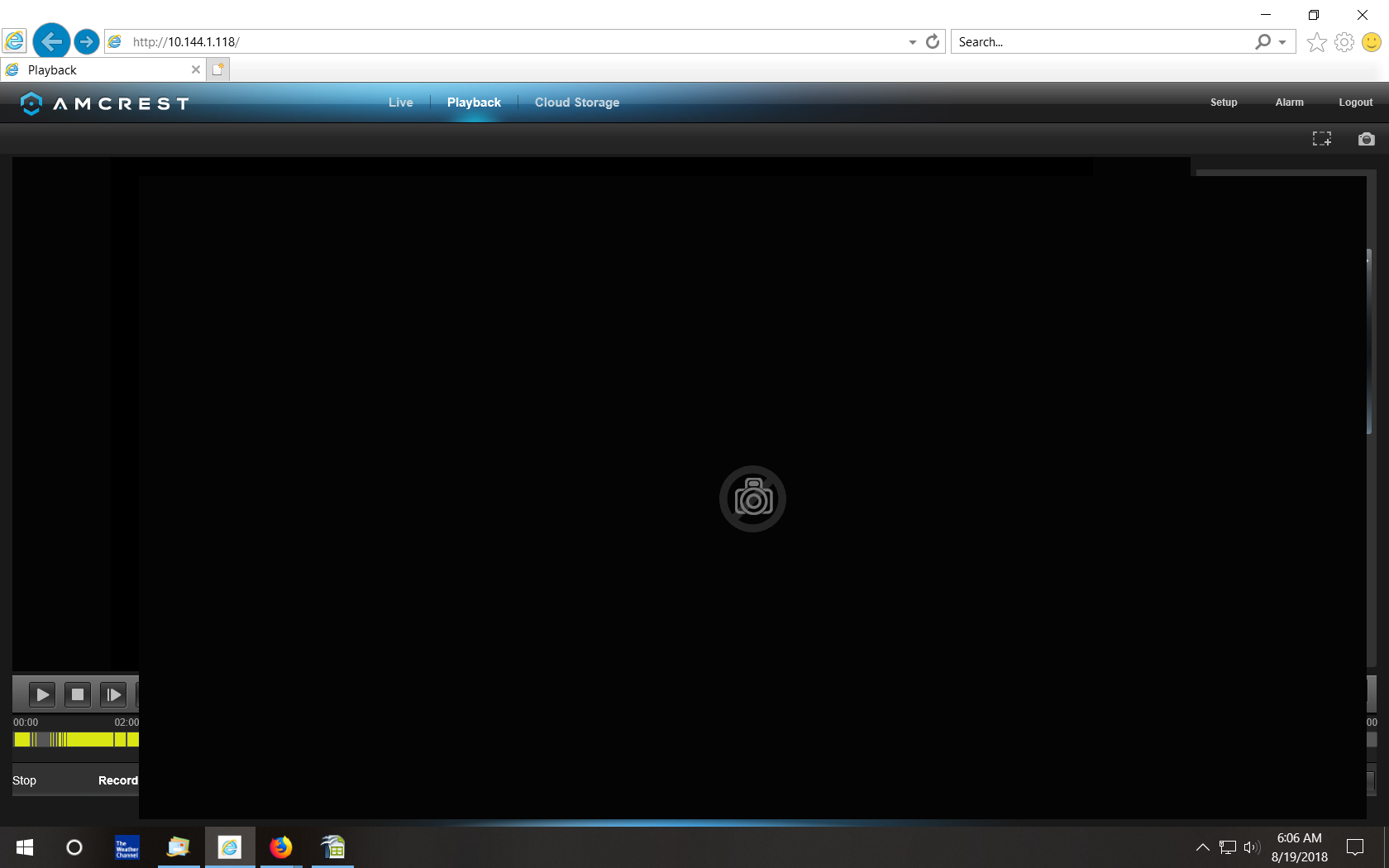Switch to the Live tab
This screenshot has width=1389, height=868.
(x=401, y=103)
